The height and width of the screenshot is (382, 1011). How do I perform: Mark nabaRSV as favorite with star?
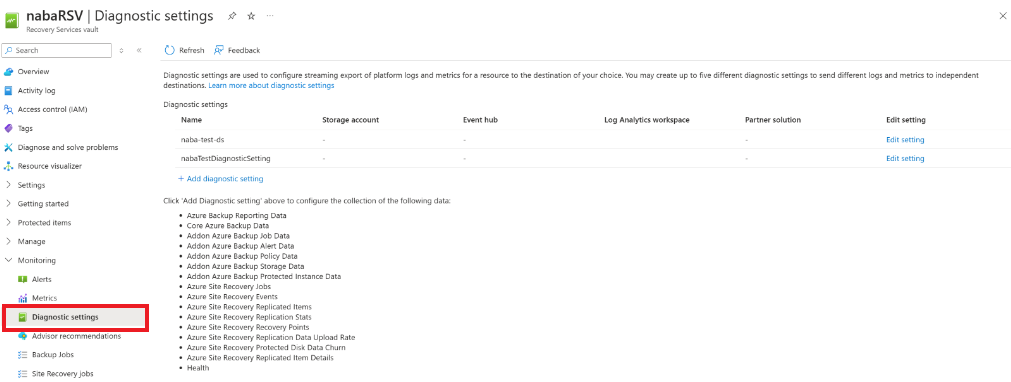click(x=251, y=16)
